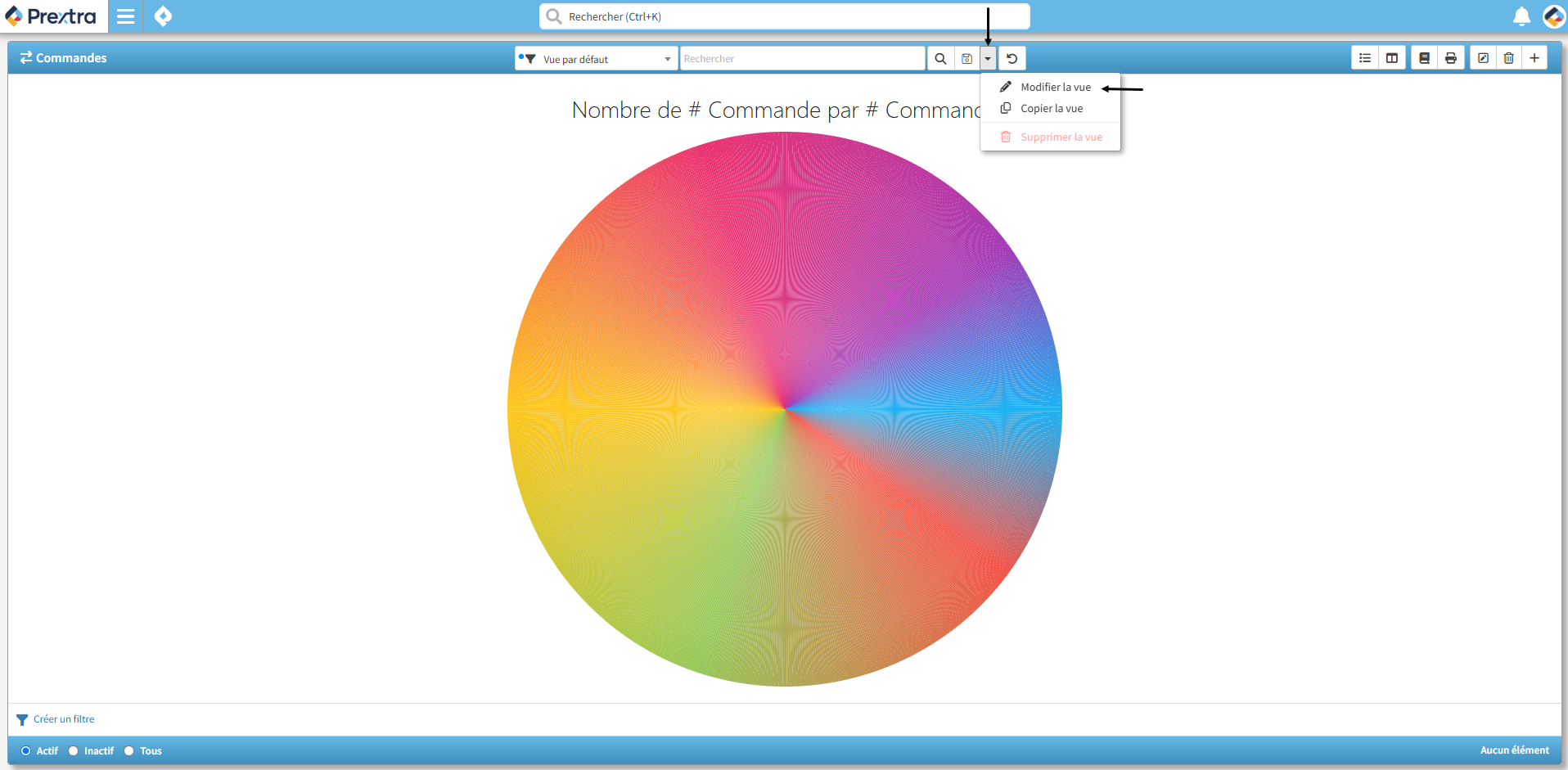Click the save view icon
This screenshot has width=1568, height=770.
tap(966, 59)
